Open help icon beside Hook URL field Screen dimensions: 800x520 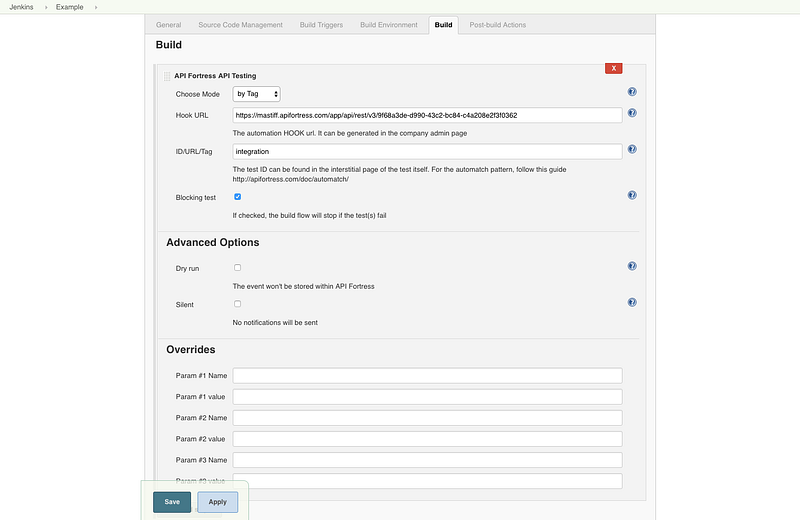[x=632, y=113]
